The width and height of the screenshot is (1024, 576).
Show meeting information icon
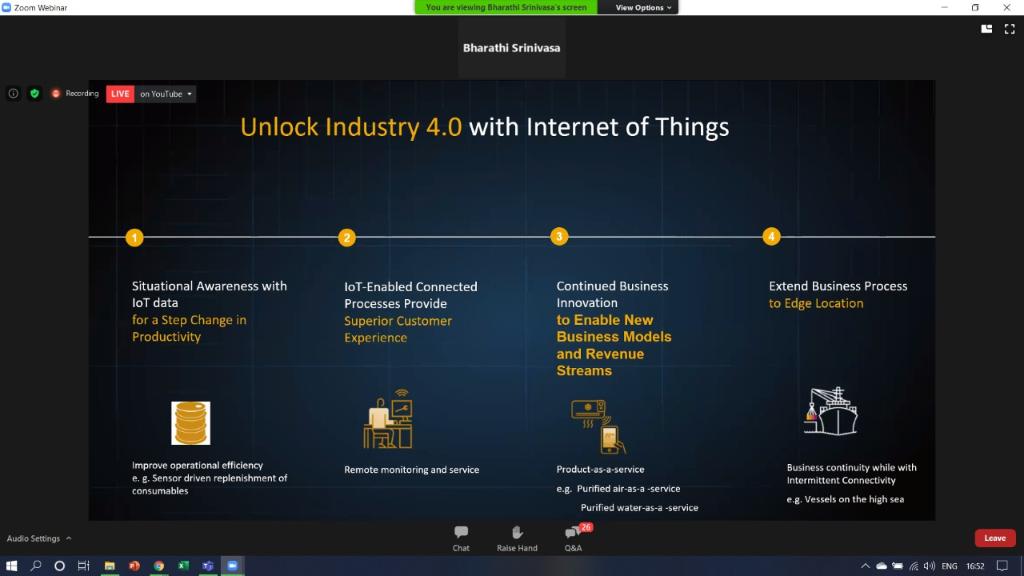[x=13, y=93]
